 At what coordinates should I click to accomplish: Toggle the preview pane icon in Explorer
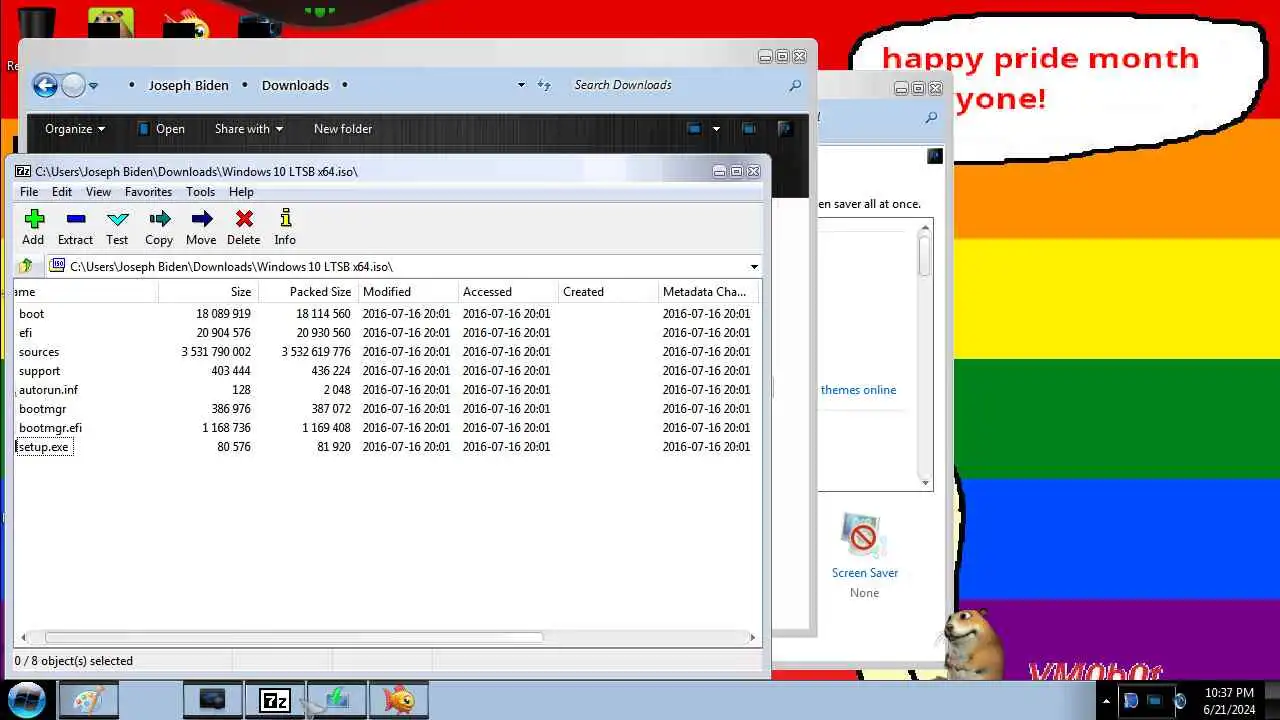point(748,128)
